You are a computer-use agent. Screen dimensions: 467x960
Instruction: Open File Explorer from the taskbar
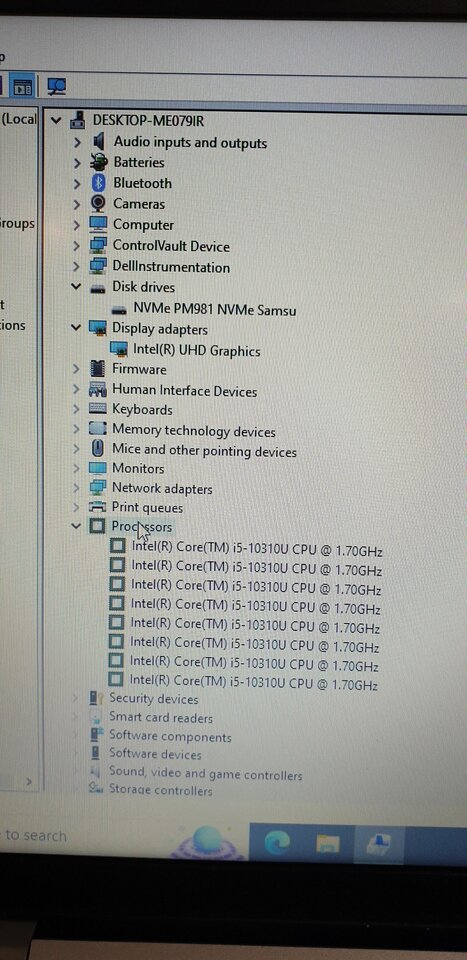click(328, 844)
